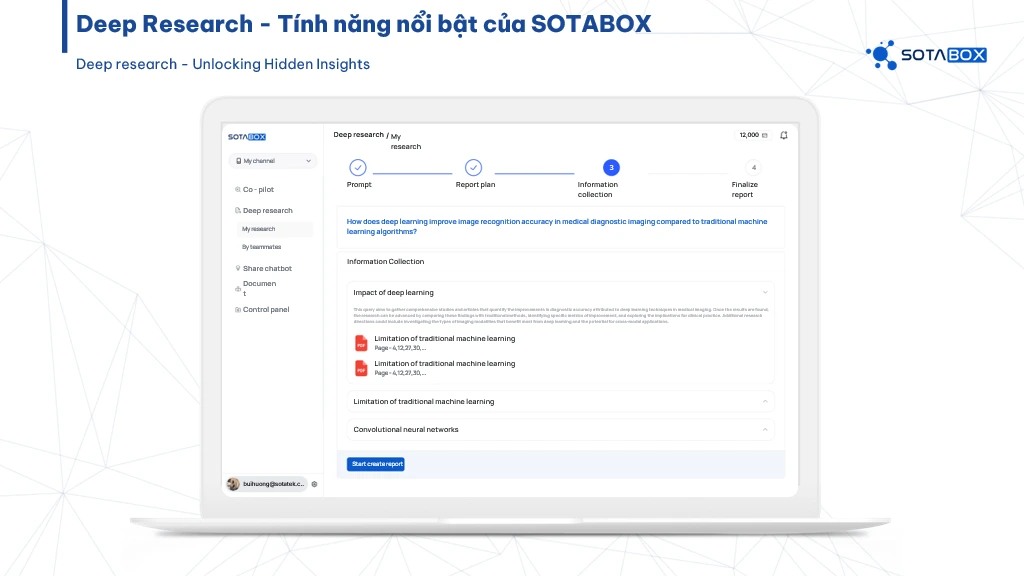Open Control panel in the sidebar

(x=266, y=310)
